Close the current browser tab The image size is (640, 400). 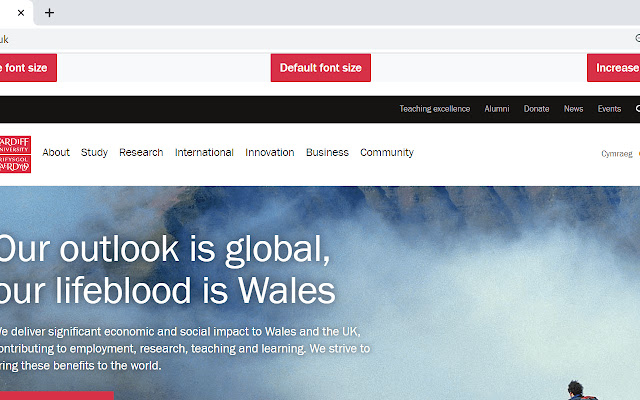click(x=21, y=13)
